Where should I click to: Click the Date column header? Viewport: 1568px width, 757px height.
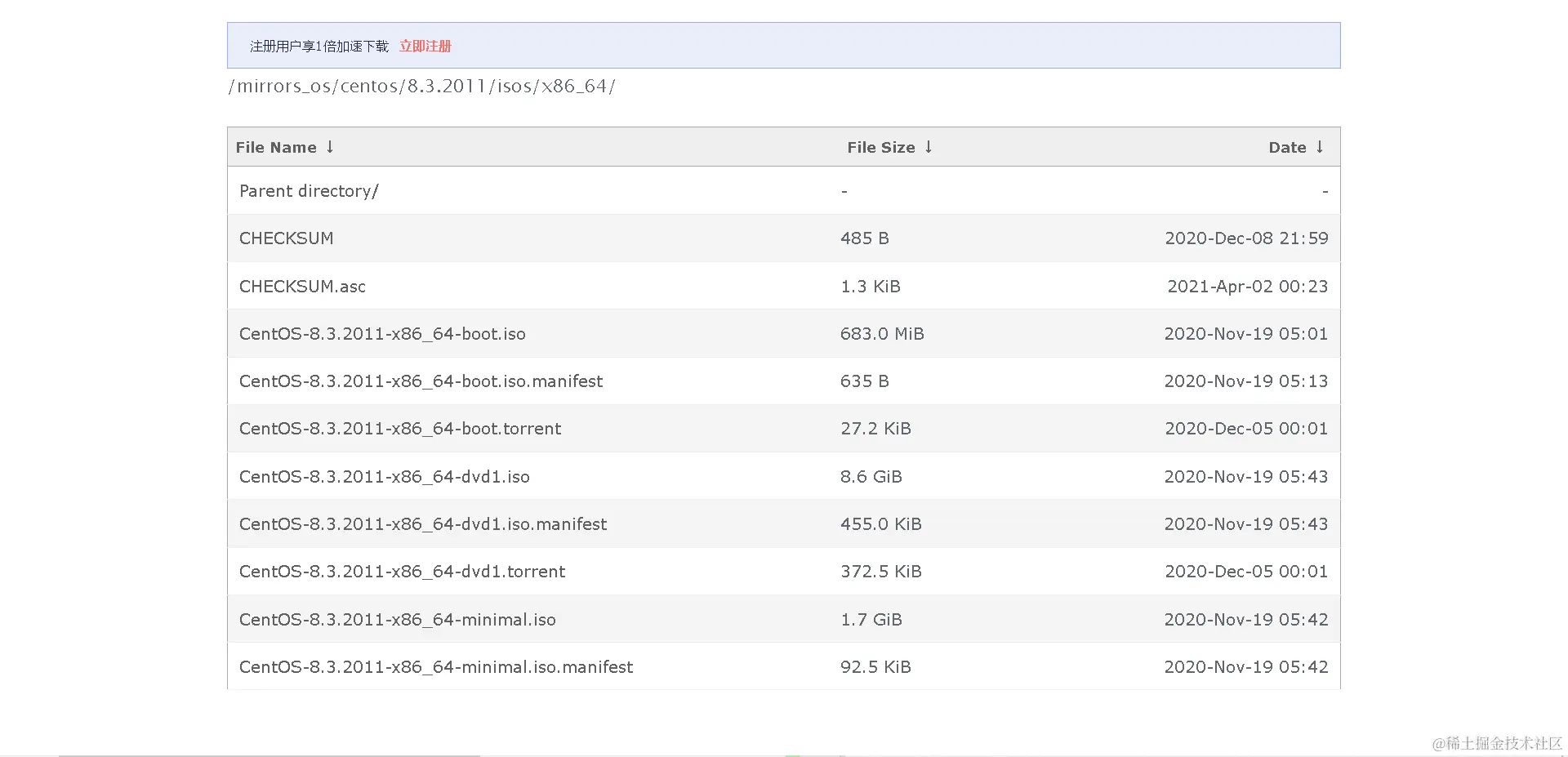point(1287,148)
